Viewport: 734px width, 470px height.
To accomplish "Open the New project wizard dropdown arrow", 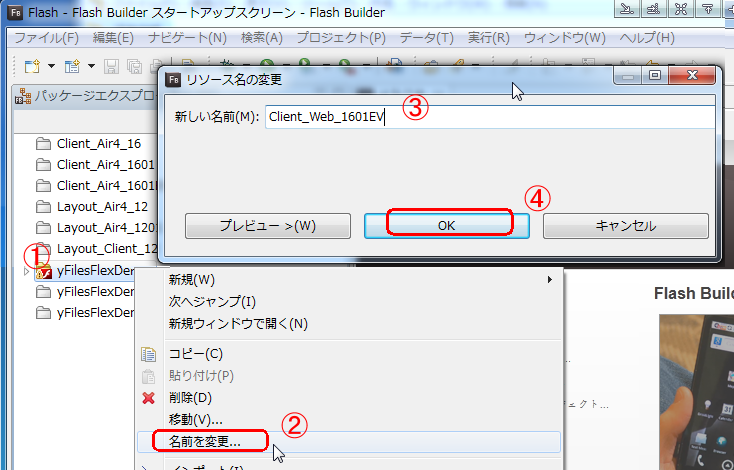I will coord(92,66).
